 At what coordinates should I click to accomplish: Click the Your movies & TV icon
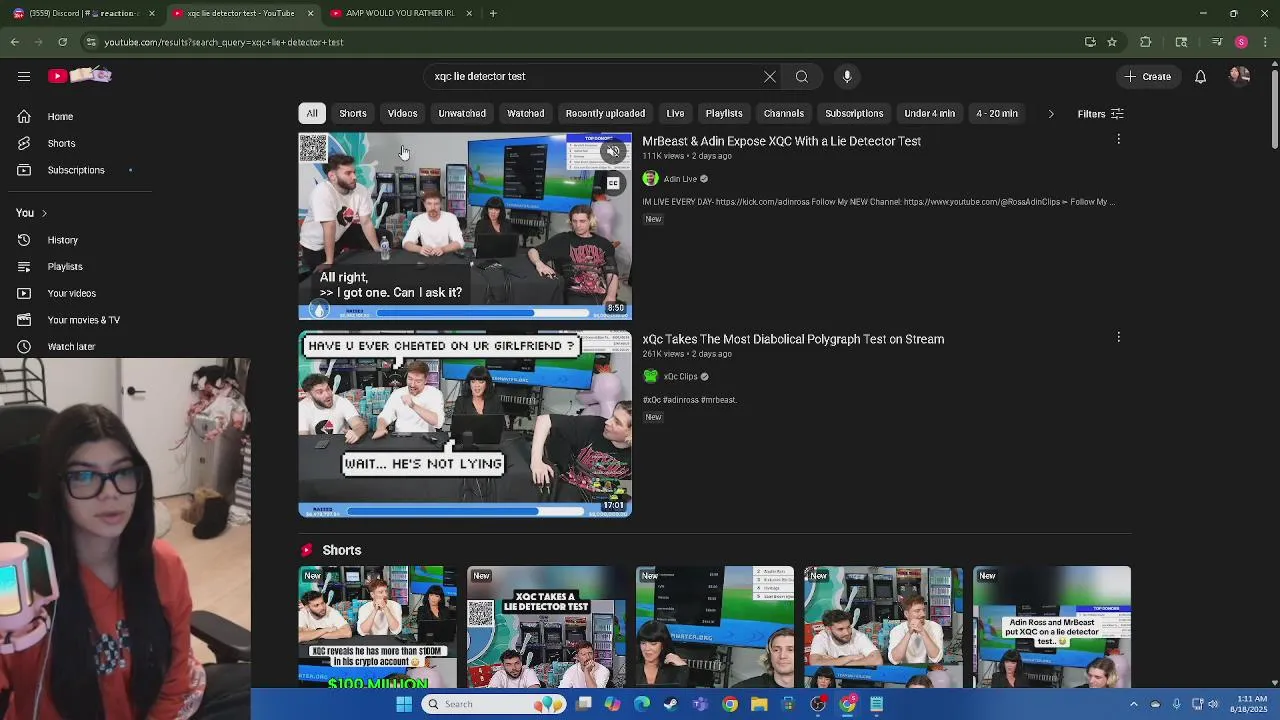pos(24,320)
